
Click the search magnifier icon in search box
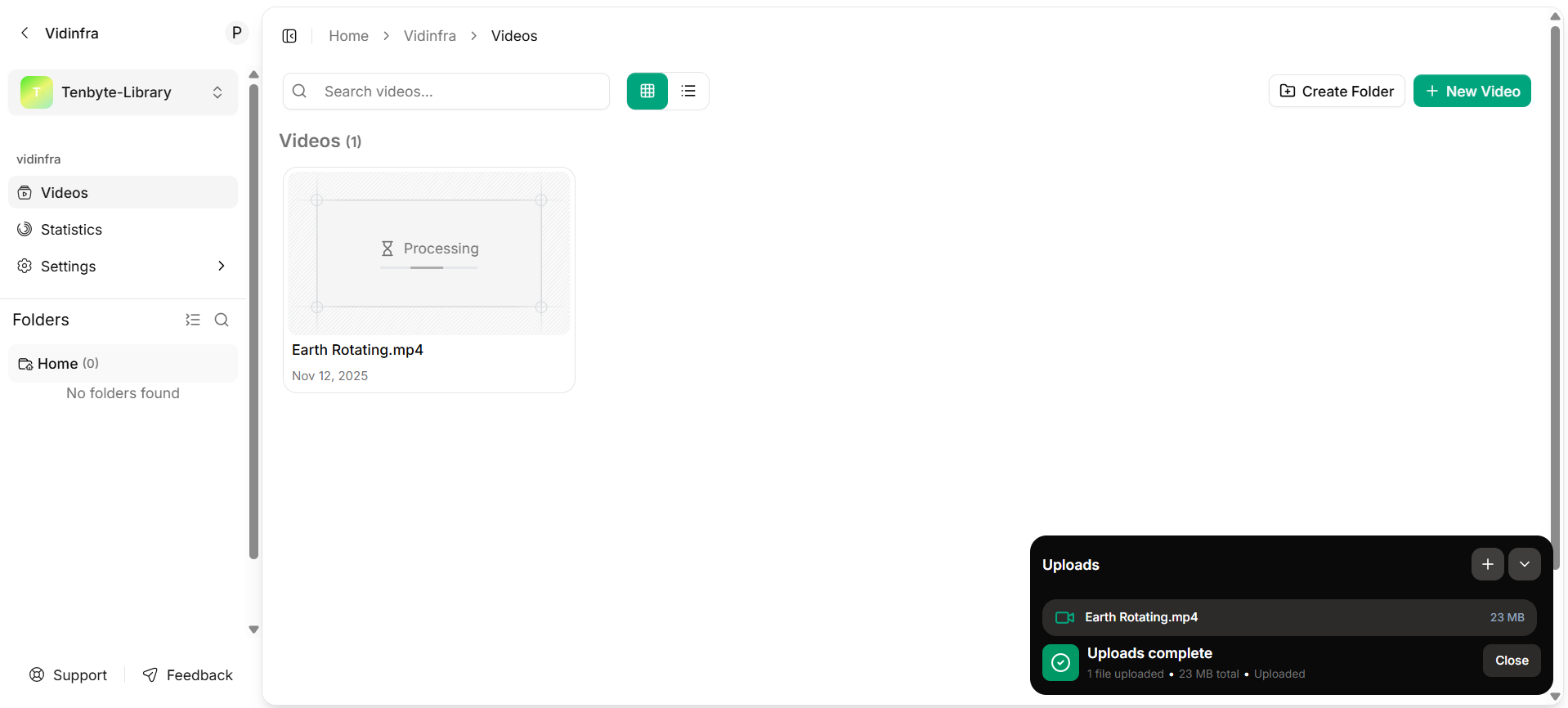(x=300, y=92)
